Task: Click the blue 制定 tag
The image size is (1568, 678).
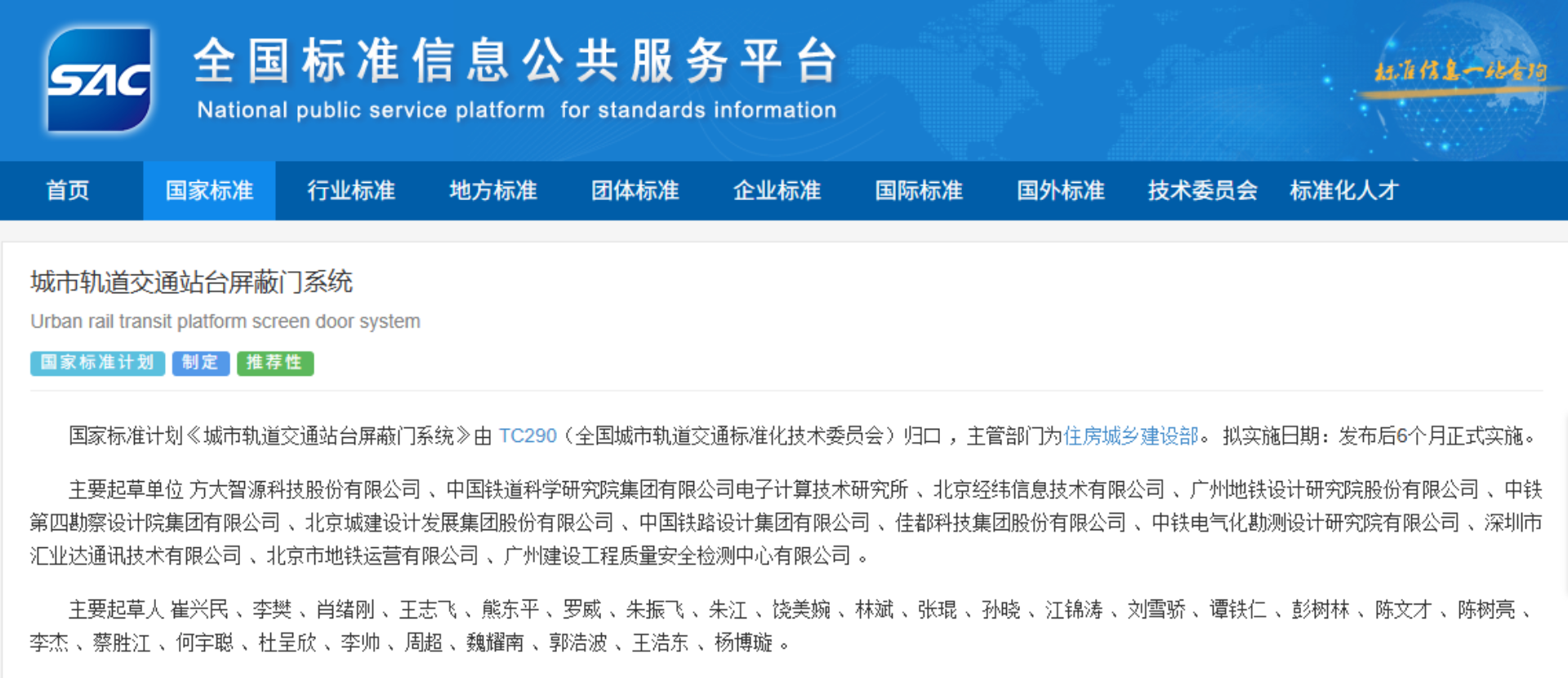Action: (x=200, y=363)
